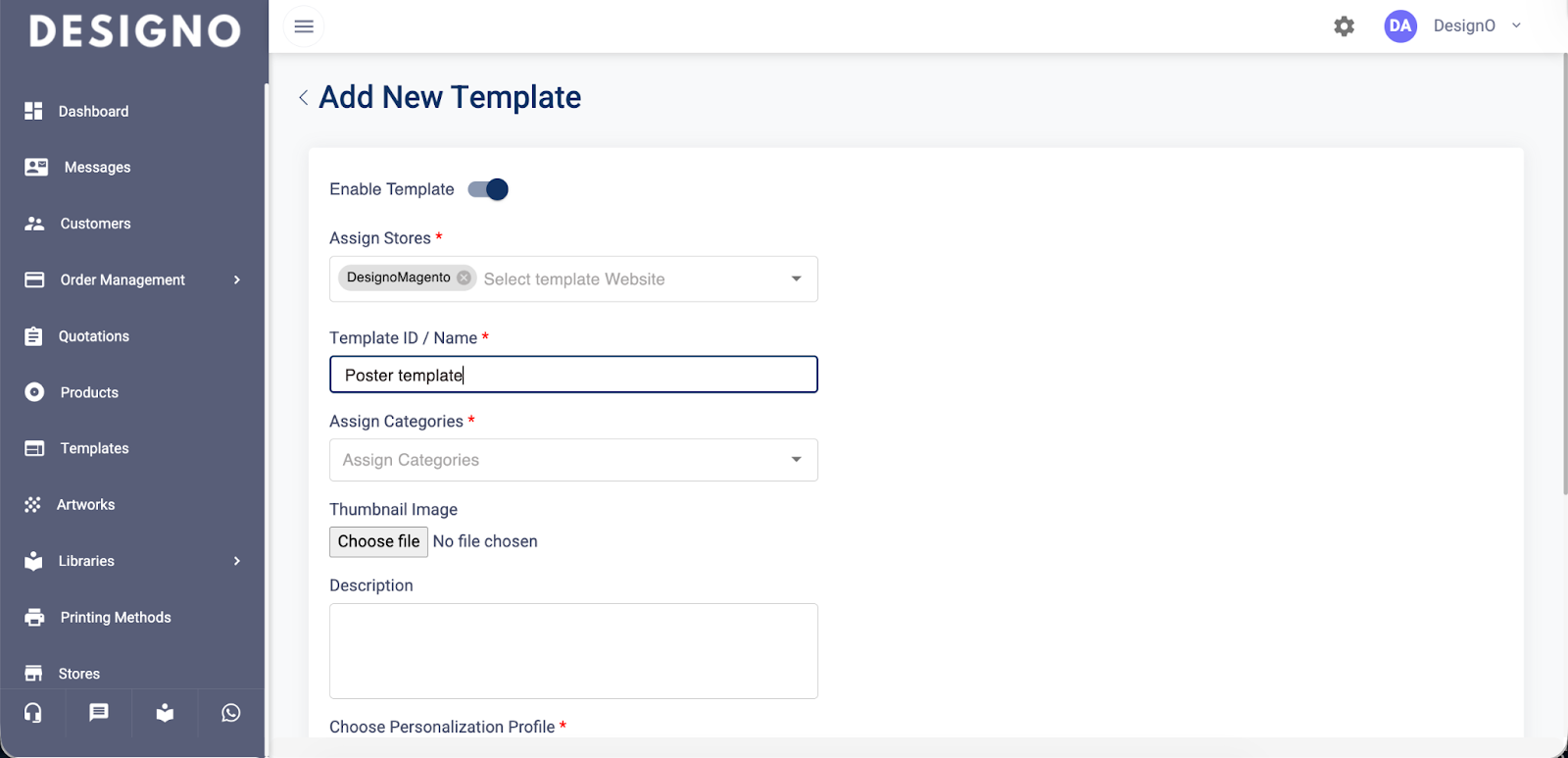
Task: Open the Assign Stores dropdown arrow
Action: click(x=796, y=279)
